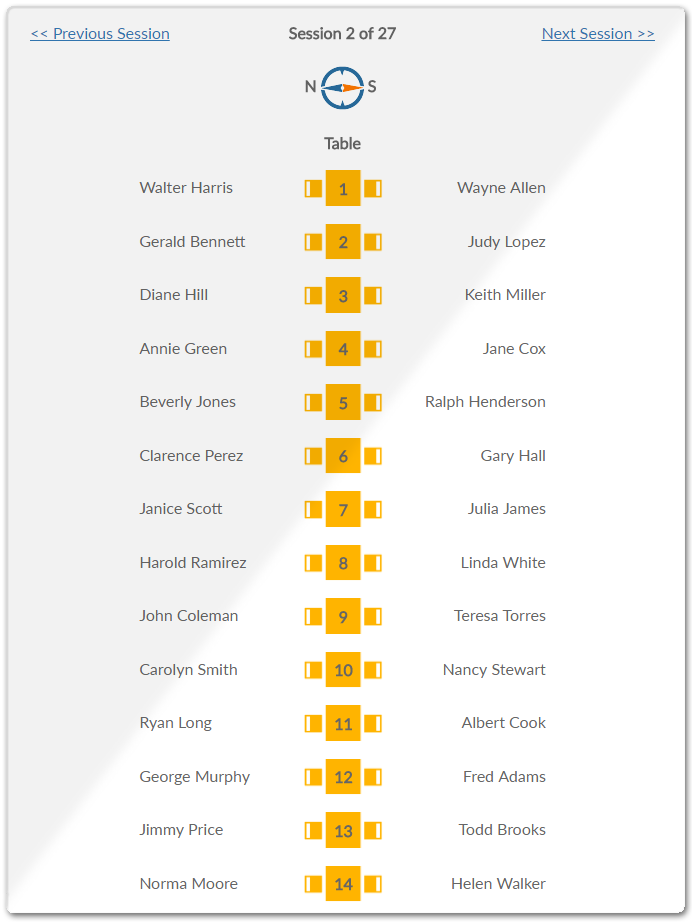
Task: Select player Helen Walker
Action: tap(498, 884)
